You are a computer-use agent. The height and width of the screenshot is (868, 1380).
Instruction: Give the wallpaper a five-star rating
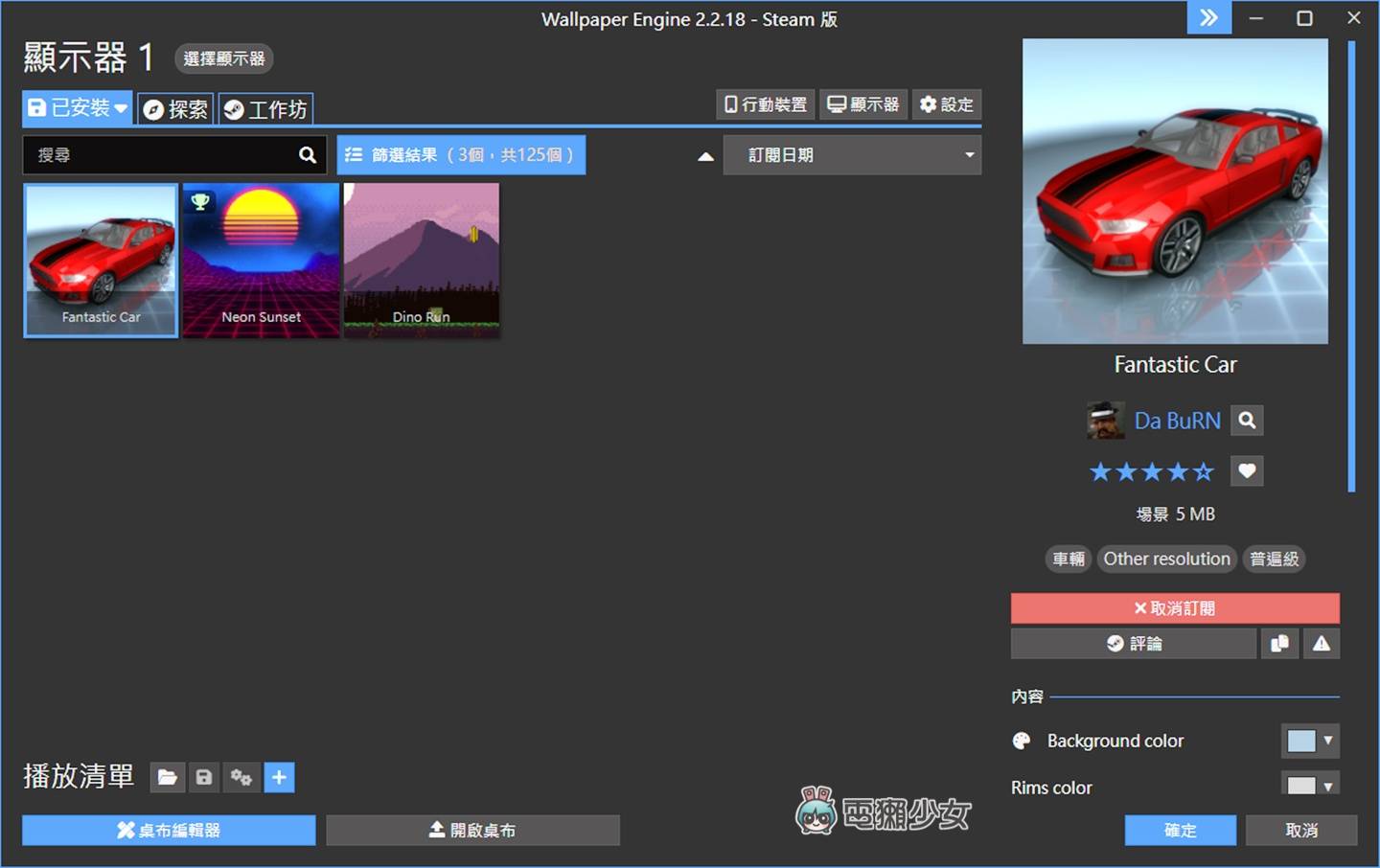point(1205,470)
